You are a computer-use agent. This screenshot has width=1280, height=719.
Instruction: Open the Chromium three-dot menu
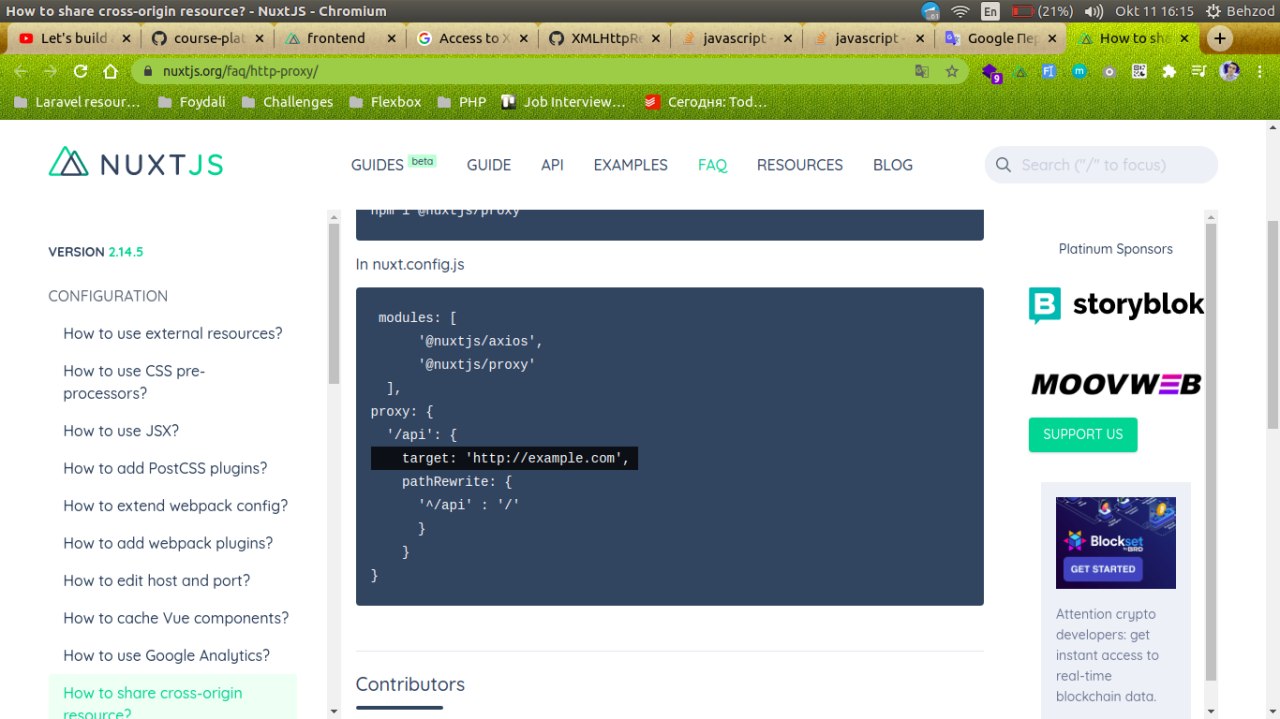coord(1260,72)
